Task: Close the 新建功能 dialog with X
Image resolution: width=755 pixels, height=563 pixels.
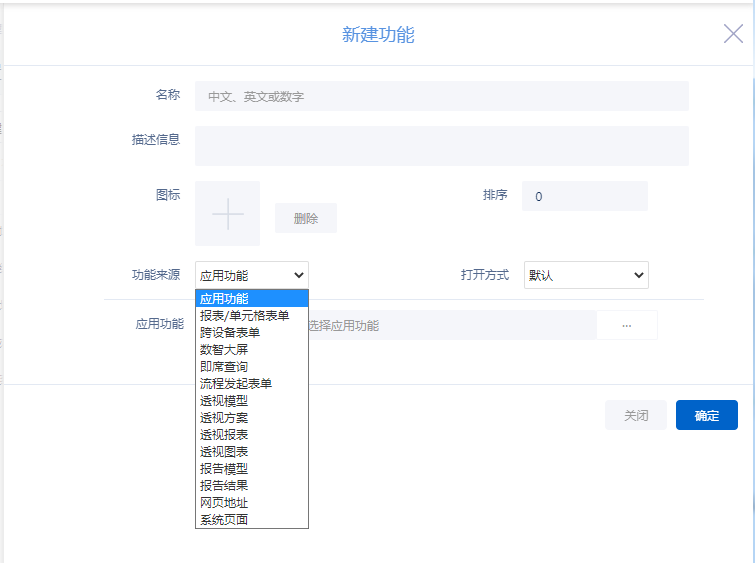Action: pyautogui.click(x=733, y=34)
